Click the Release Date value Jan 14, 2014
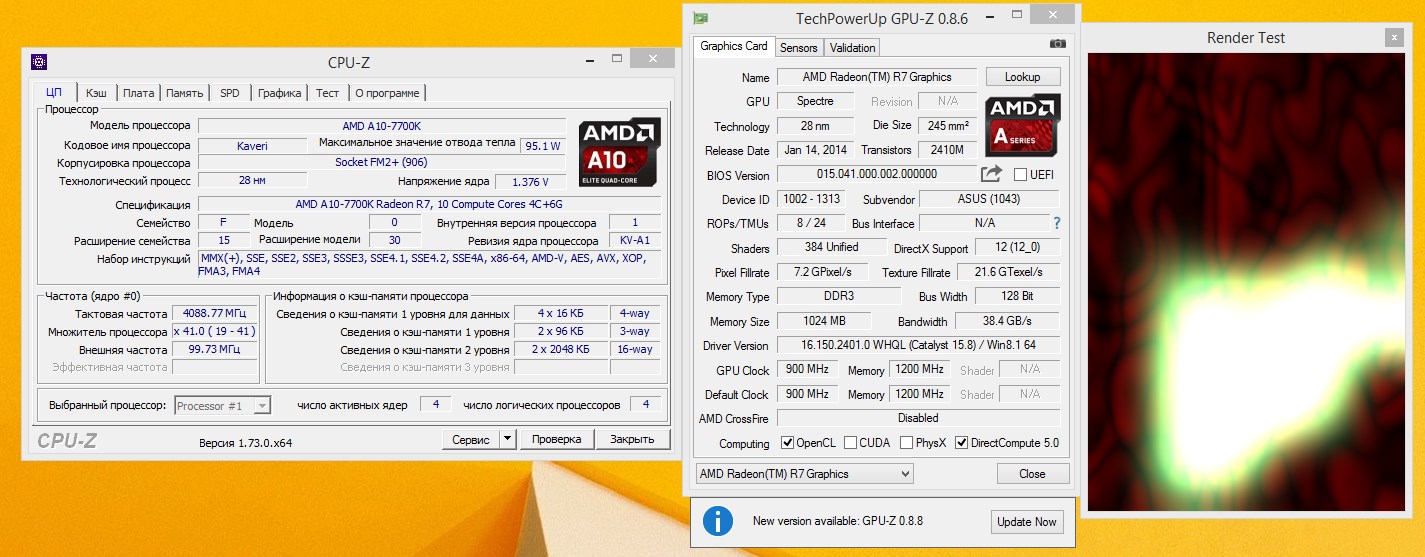The height and width of the screenshot is (557, 1425). pos(816,150)
